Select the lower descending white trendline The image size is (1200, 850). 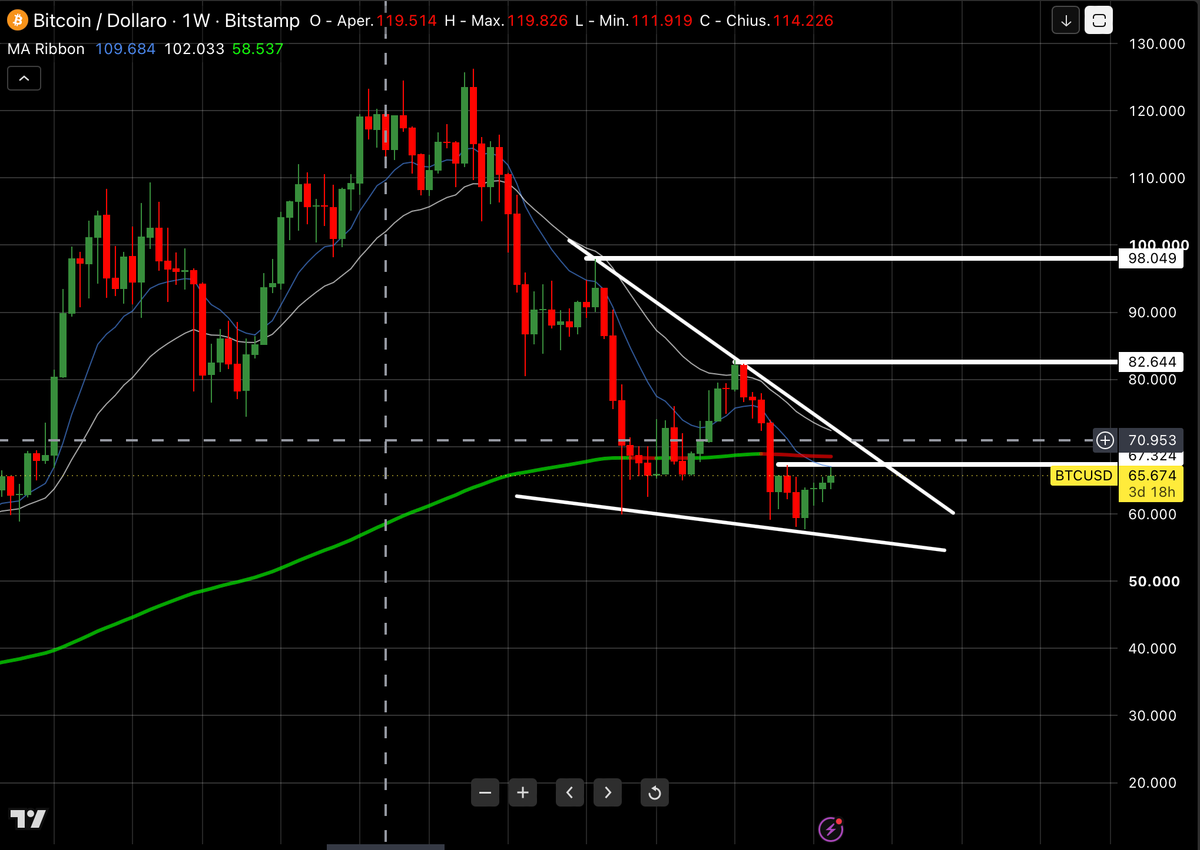[730, 523]
